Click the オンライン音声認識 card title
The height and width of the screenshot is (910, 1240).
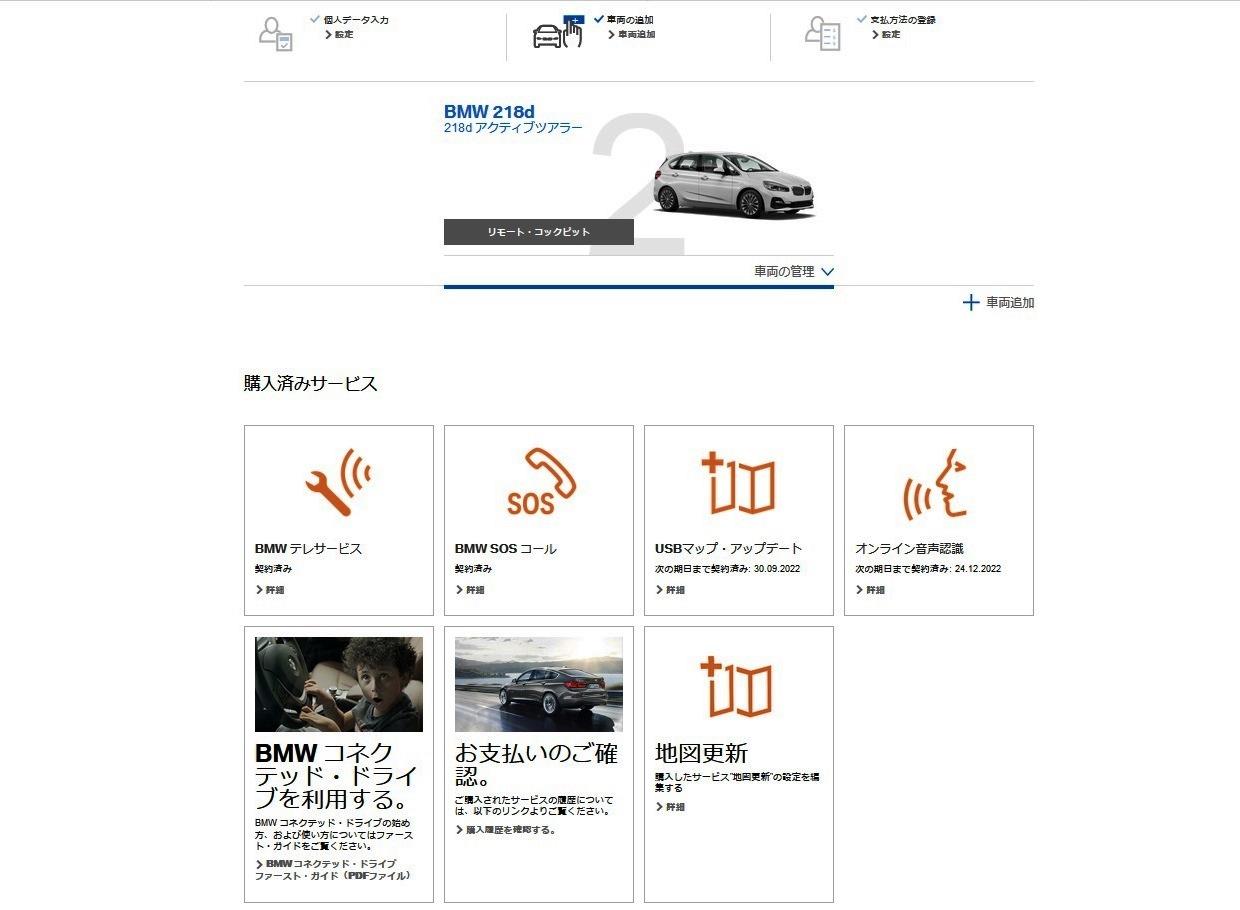click(909, 549)
